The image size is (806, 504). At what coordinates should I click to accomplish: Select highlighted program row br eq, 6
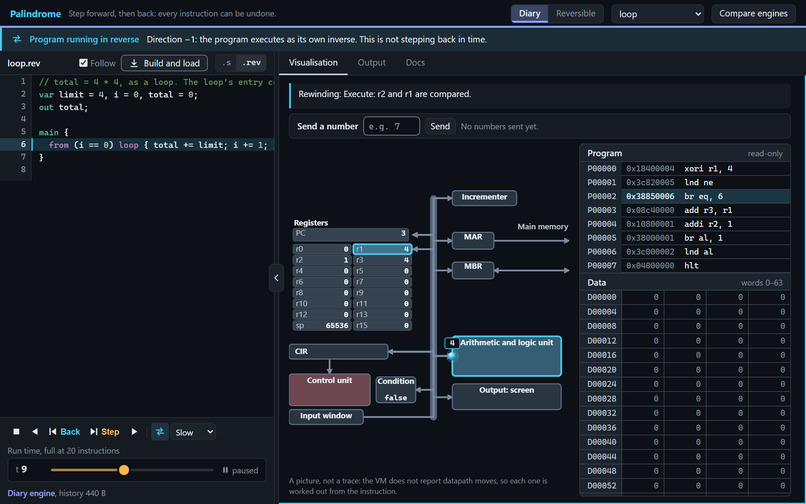[685, 196]
